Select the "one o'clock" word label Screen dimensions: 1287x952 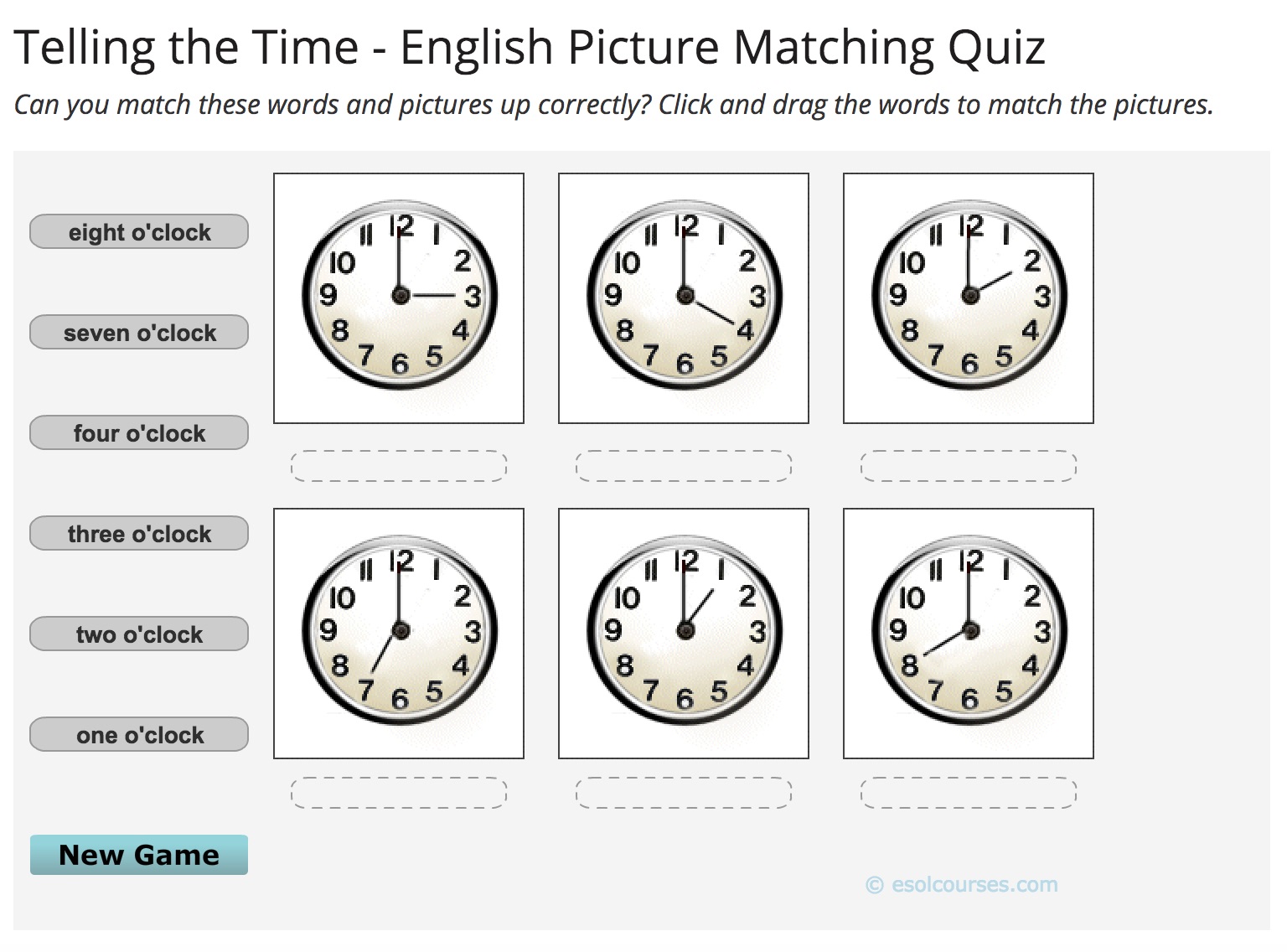tap(139, 735)
